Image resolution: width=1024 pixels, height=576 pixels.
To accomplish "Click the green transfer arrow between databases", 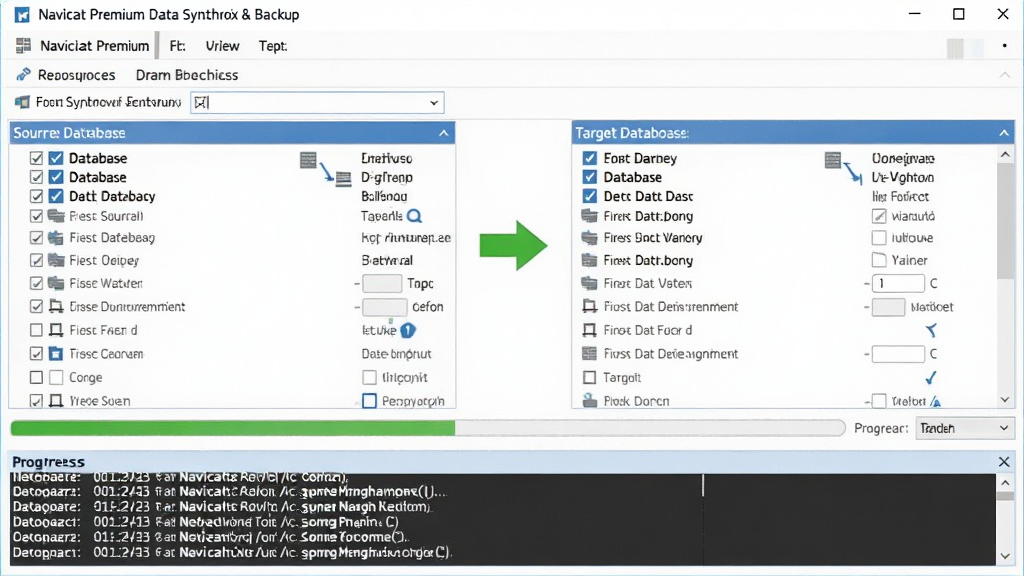I will pyautogui.click(x=513, y=246).
